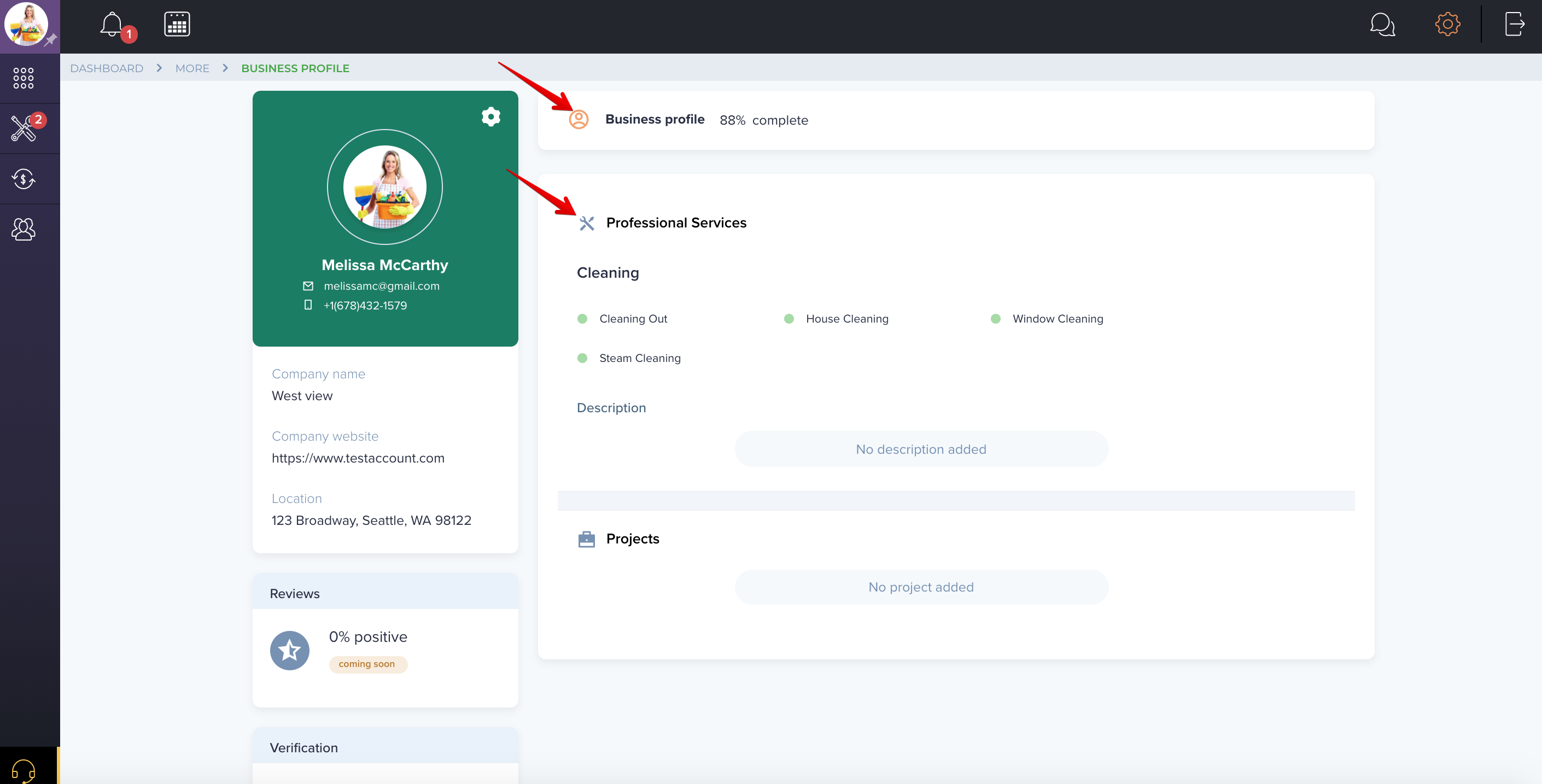Click the 88% complete indicator
Screen dimensions: 1542x784
[x=764, y=120]
